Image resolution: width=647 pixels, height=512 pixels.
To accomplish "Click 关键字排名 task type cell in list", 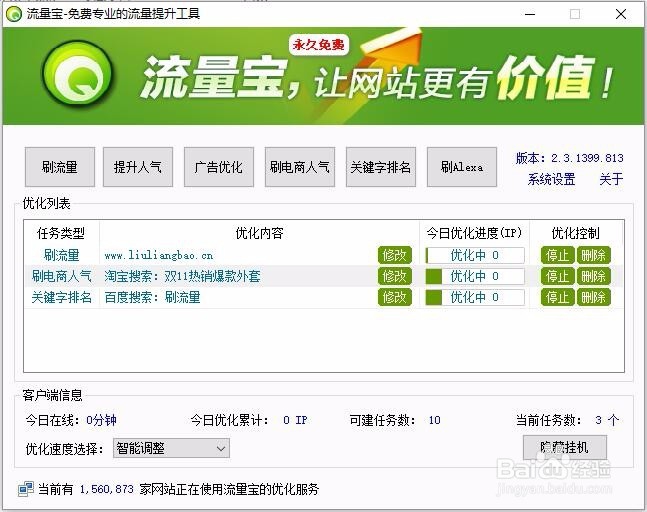I will pyautogui.click(x=61, y=297).
